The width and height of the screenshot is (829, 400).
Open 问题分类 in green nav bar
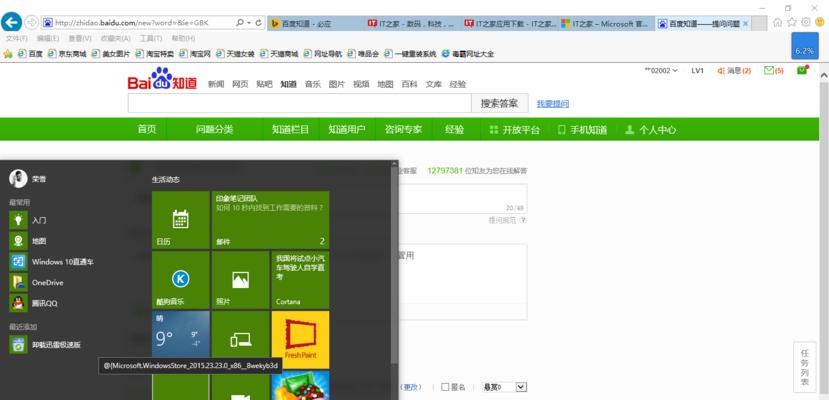pos(214,129)
